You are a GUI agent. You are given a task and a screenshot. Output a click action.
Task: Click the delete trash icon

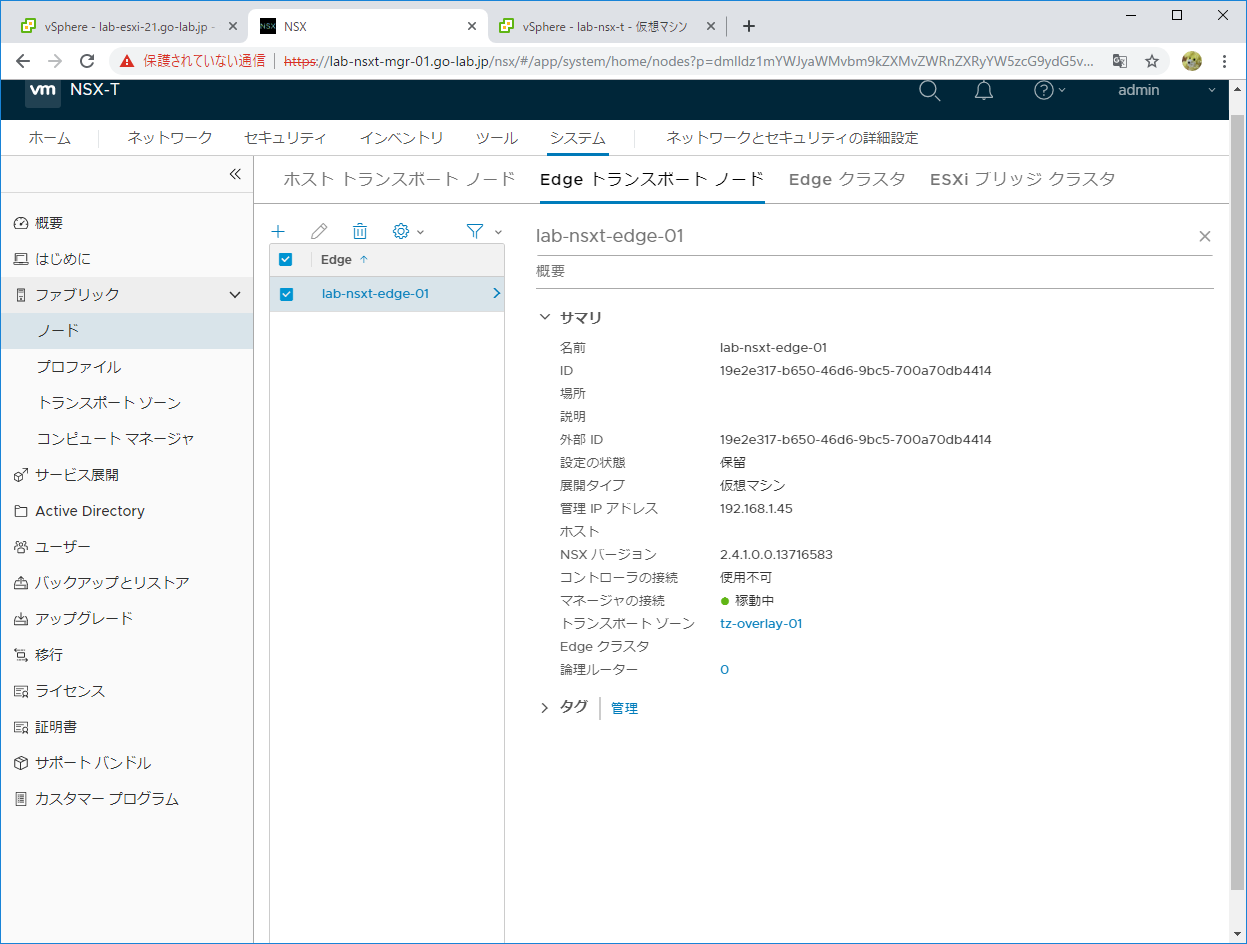pyautogui.click(x=360, y=231)
